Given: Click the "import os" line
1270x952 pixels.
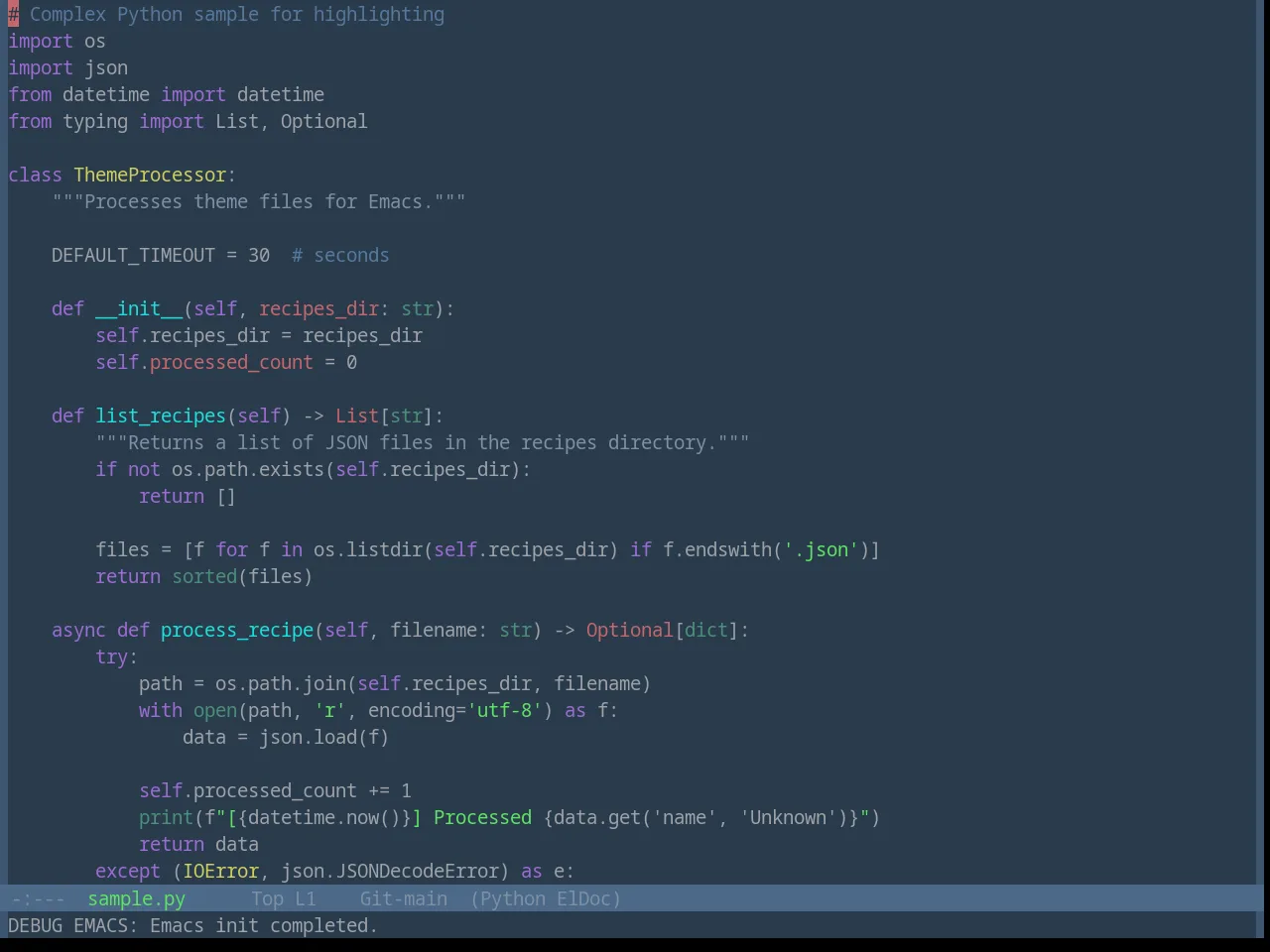Looking at the screenshot, I should [x=57, y=41].
